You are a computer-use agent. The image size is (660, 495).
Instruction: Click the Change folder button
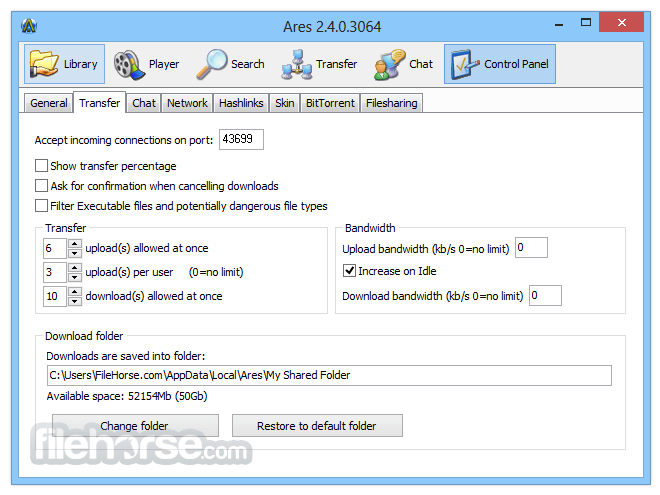pos(135,426)
